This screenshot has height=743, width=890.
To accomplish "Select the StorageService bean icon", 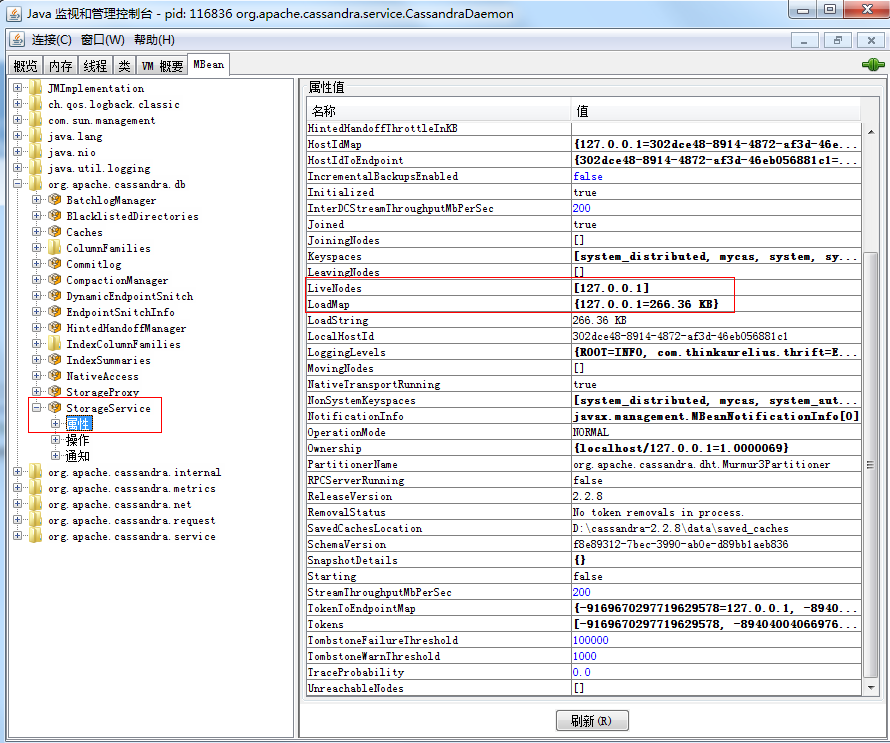I will [54, 408].
